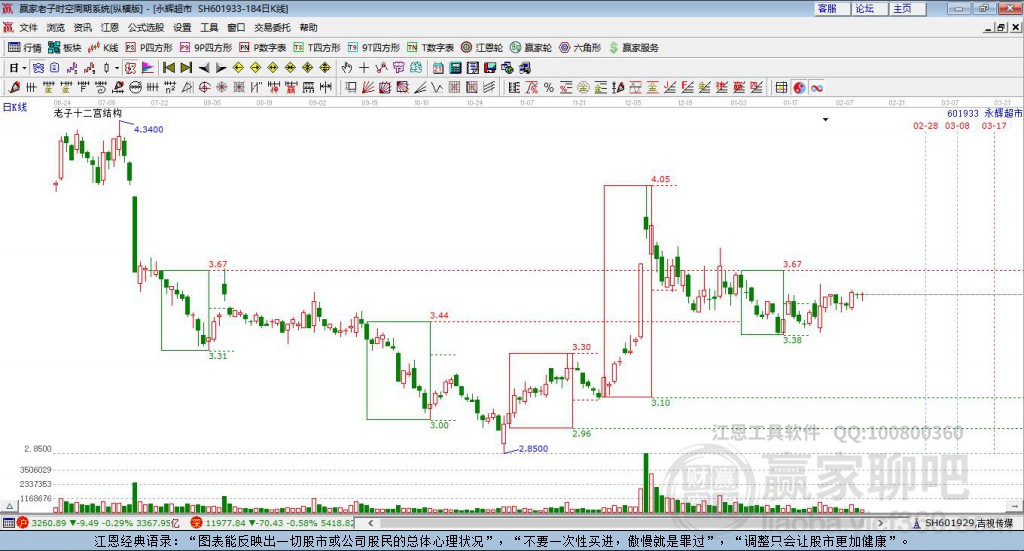Screen dimensions: 1024x551
Task: Expand the candlestick style dropdown arrow
Action: (116, 68)
